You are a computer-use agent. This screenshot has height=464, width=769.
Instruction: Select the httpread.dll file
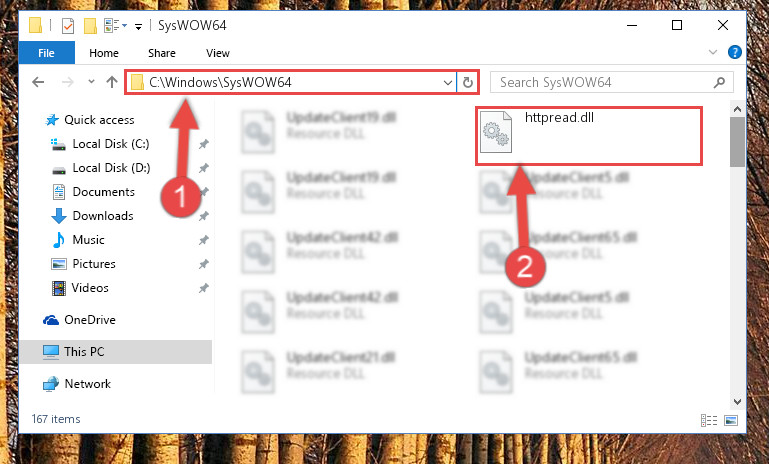point(589,136)
